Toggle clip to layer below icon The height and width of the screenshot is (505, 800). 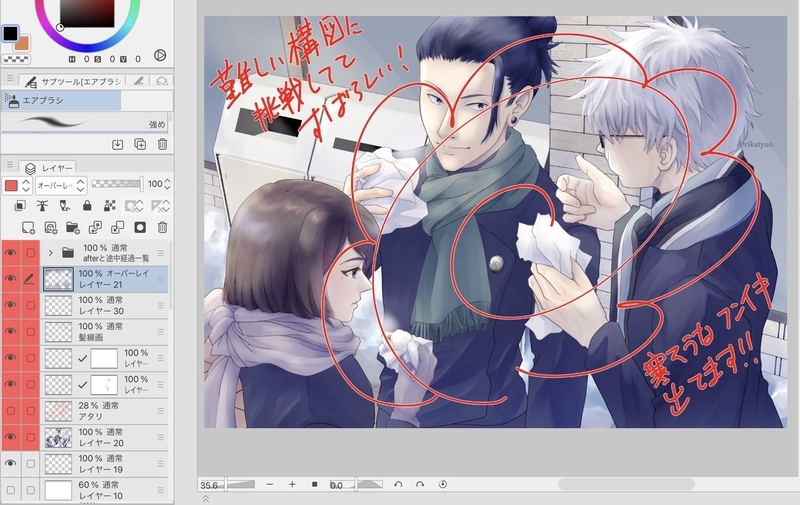point(20,206)
